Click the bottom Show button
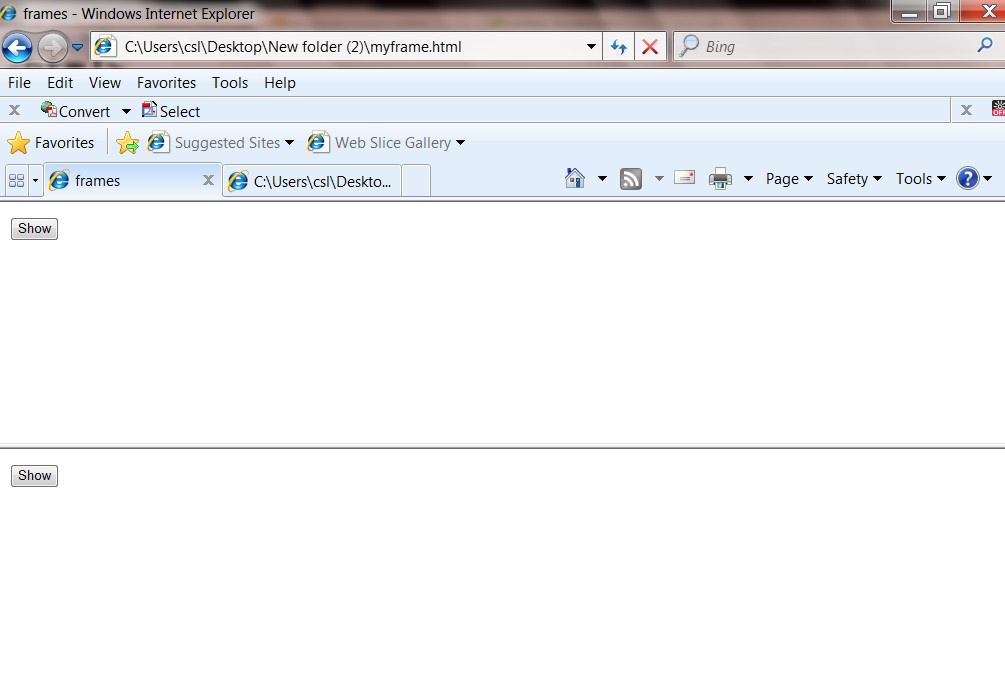 [x=33, y=475]
